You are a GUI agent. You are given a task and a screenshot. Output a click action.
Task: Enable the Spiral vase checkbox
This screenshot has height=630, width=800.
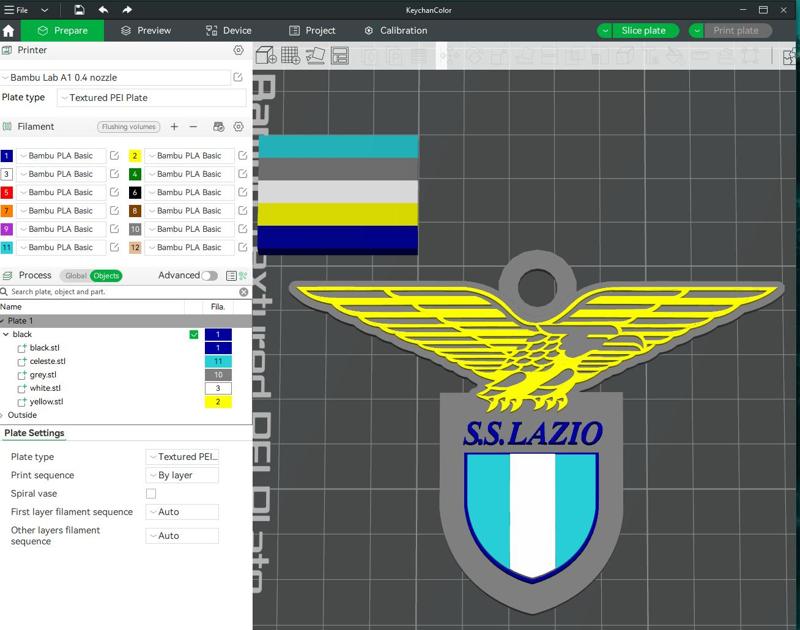[151, 493]
